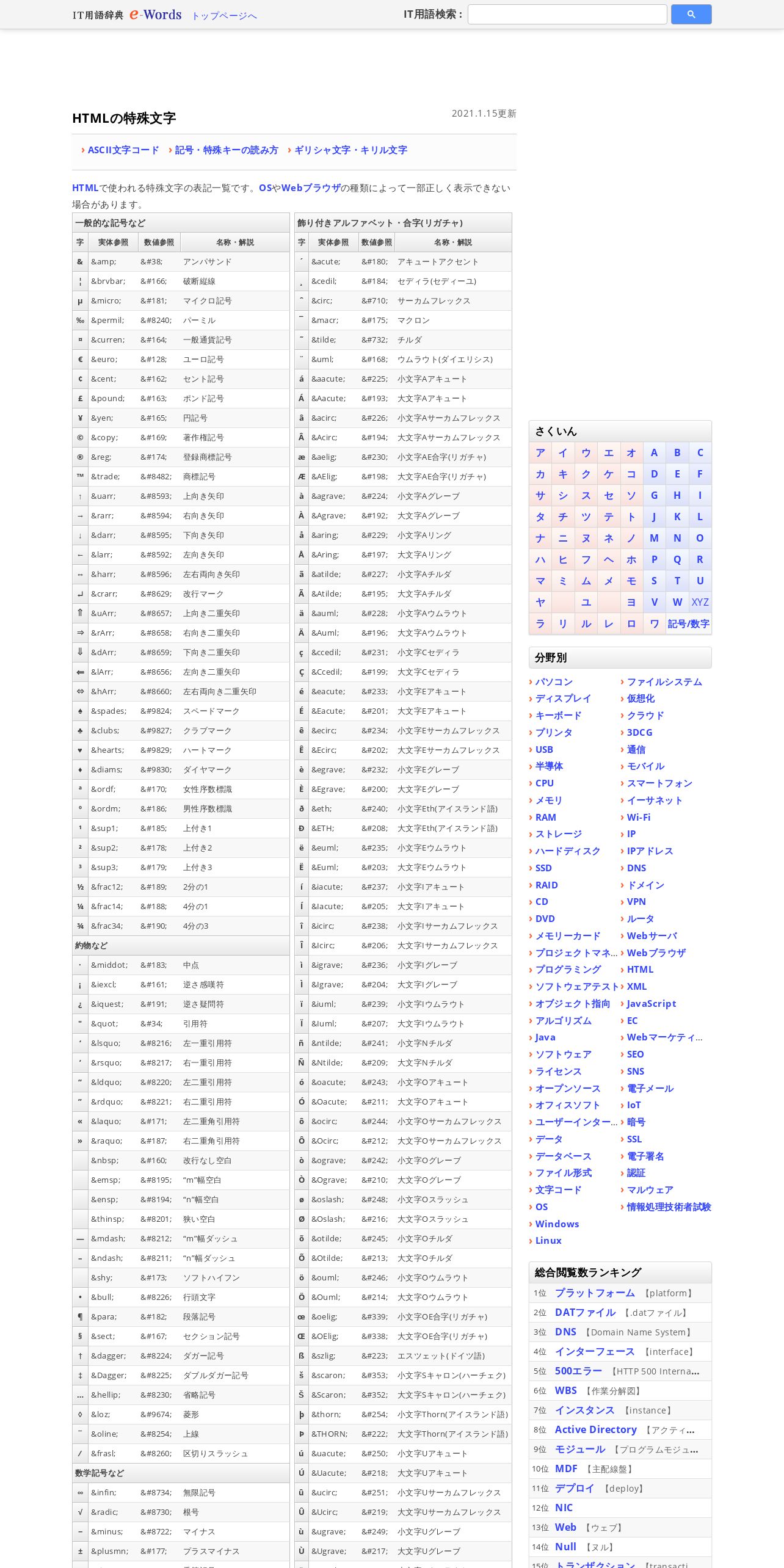Open ranking entry DATファイル
The height and width of the screenshot is (1568, 784).
click(x=585, y=1313)
